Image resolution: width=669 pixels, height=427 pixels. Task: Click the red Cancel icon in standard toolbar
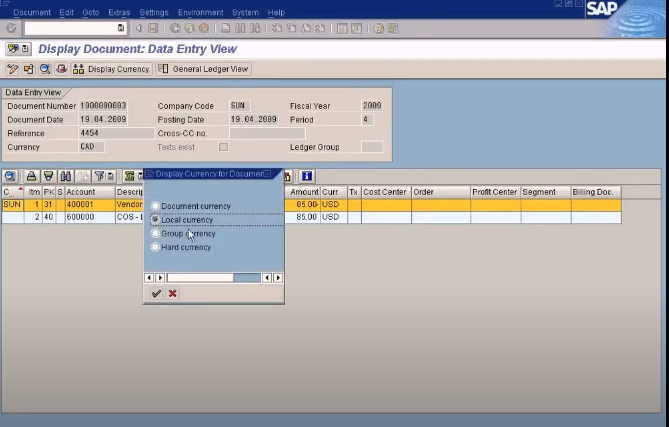[204, 29]
